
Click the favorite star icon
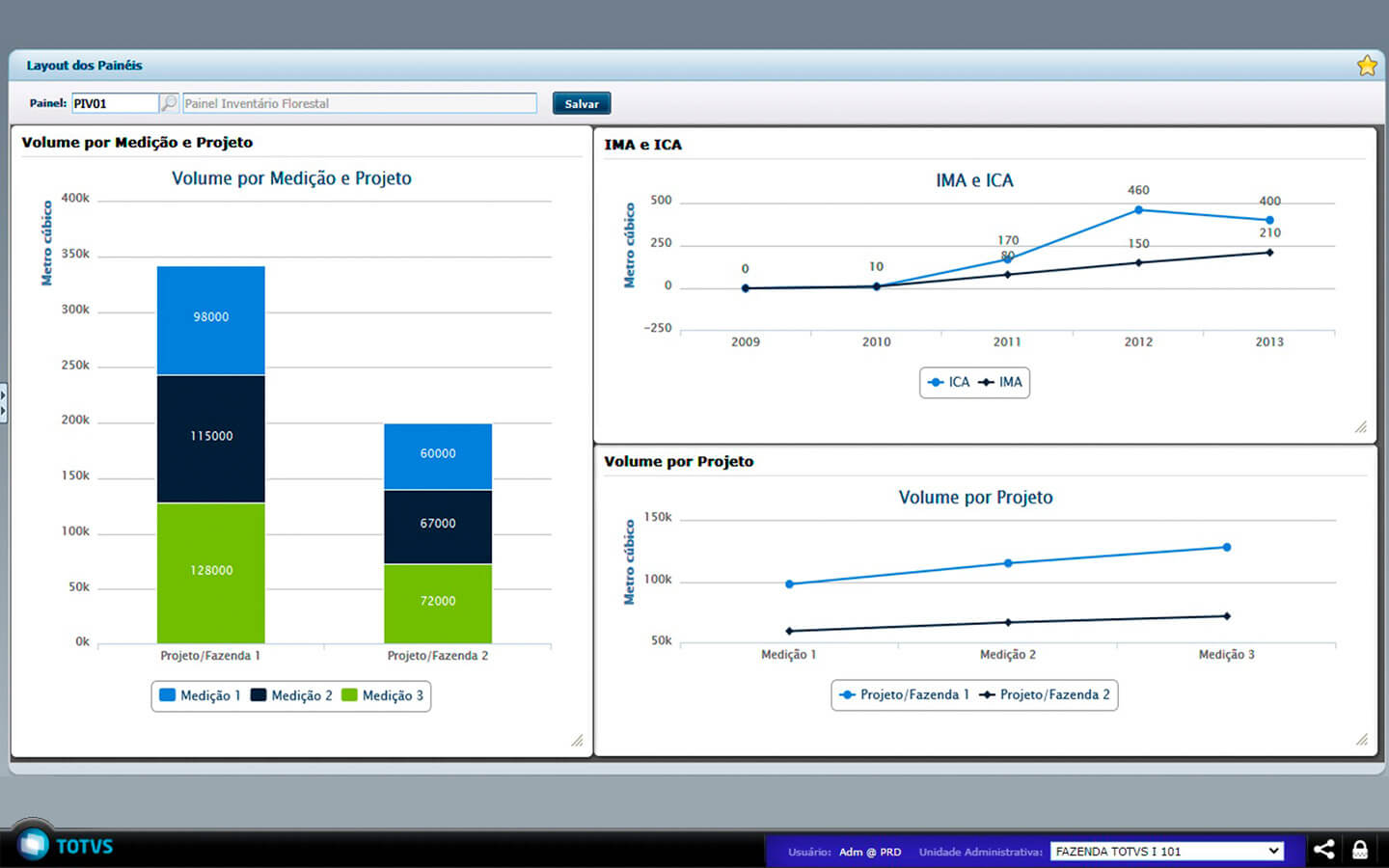coord(1366,66)
